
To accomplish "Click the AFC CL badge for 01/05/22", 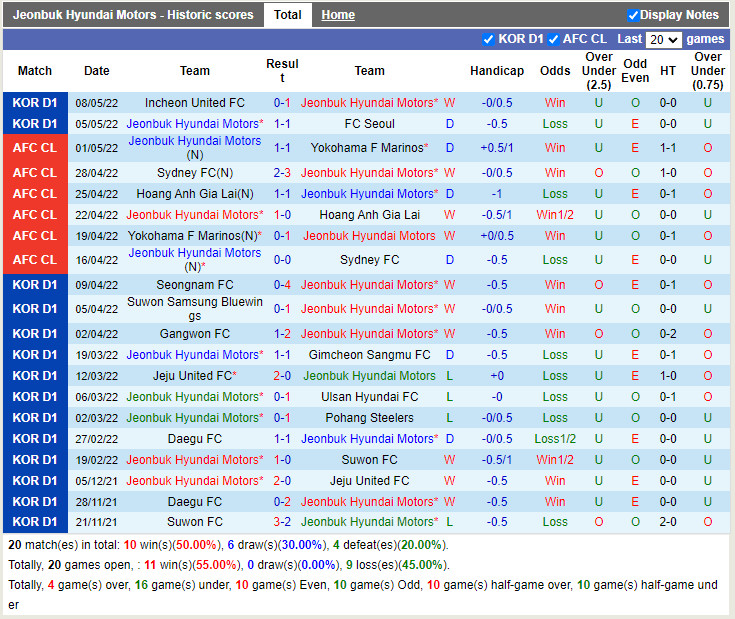I will (x=35, y=148).
